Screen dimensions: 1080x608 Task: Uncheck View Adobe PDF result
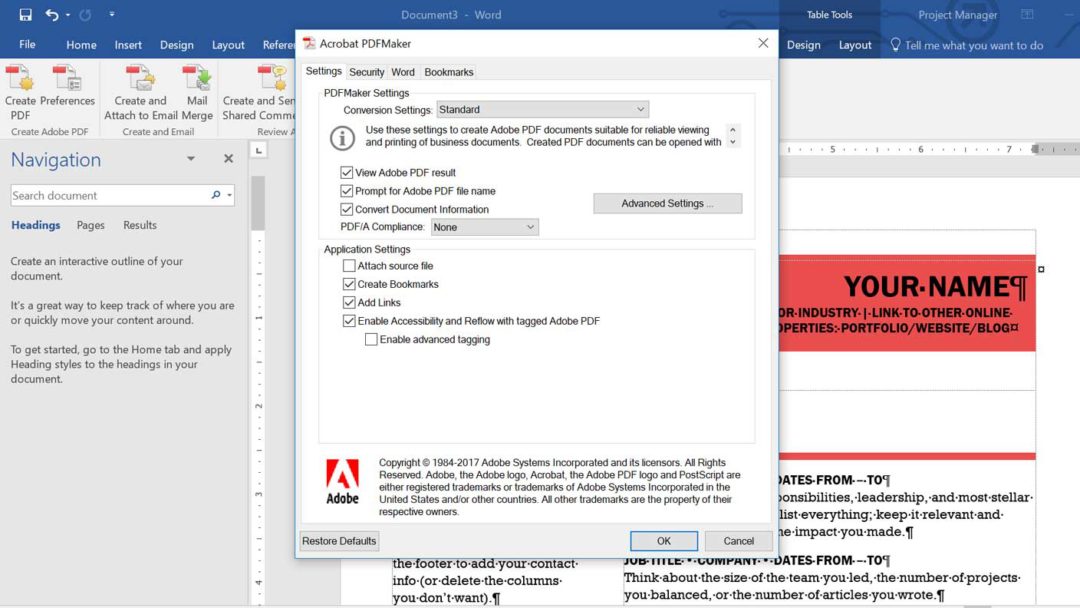tap(344, 172)
